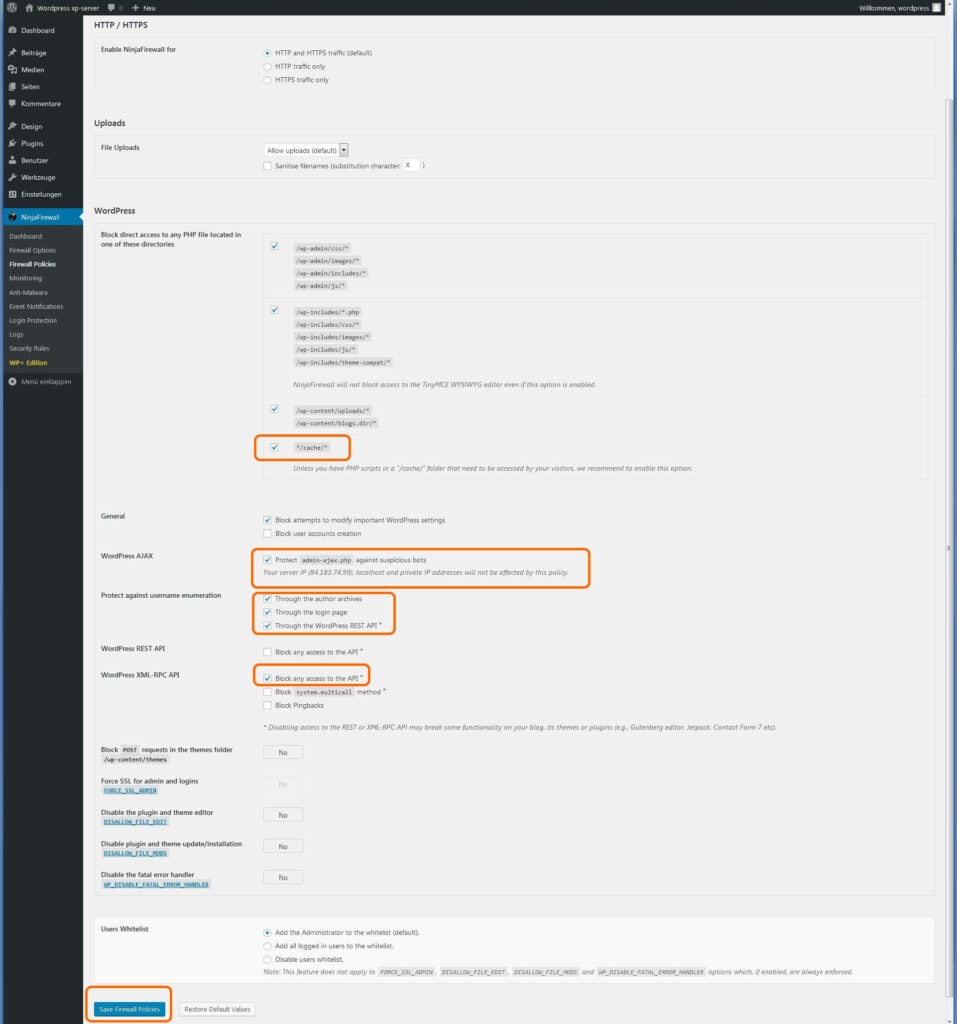
Task: Click the page vertical scrollbar
Action: 949,549
